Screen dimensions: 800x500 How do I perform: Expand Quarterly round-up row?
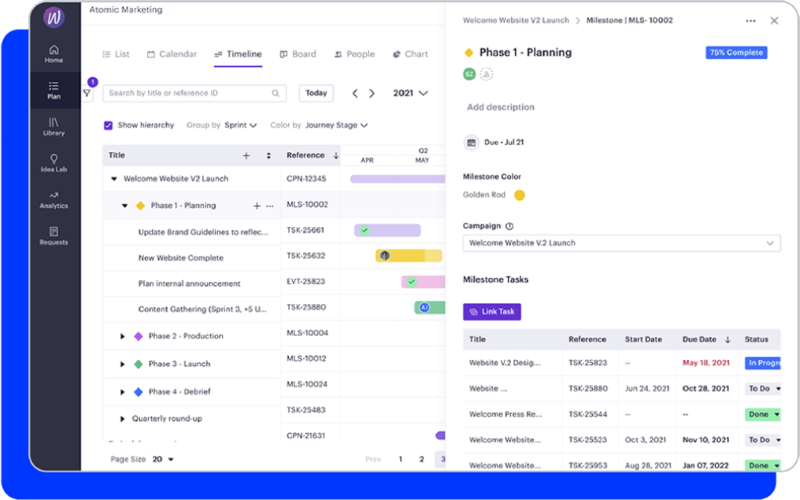click(x=122, y=419)
